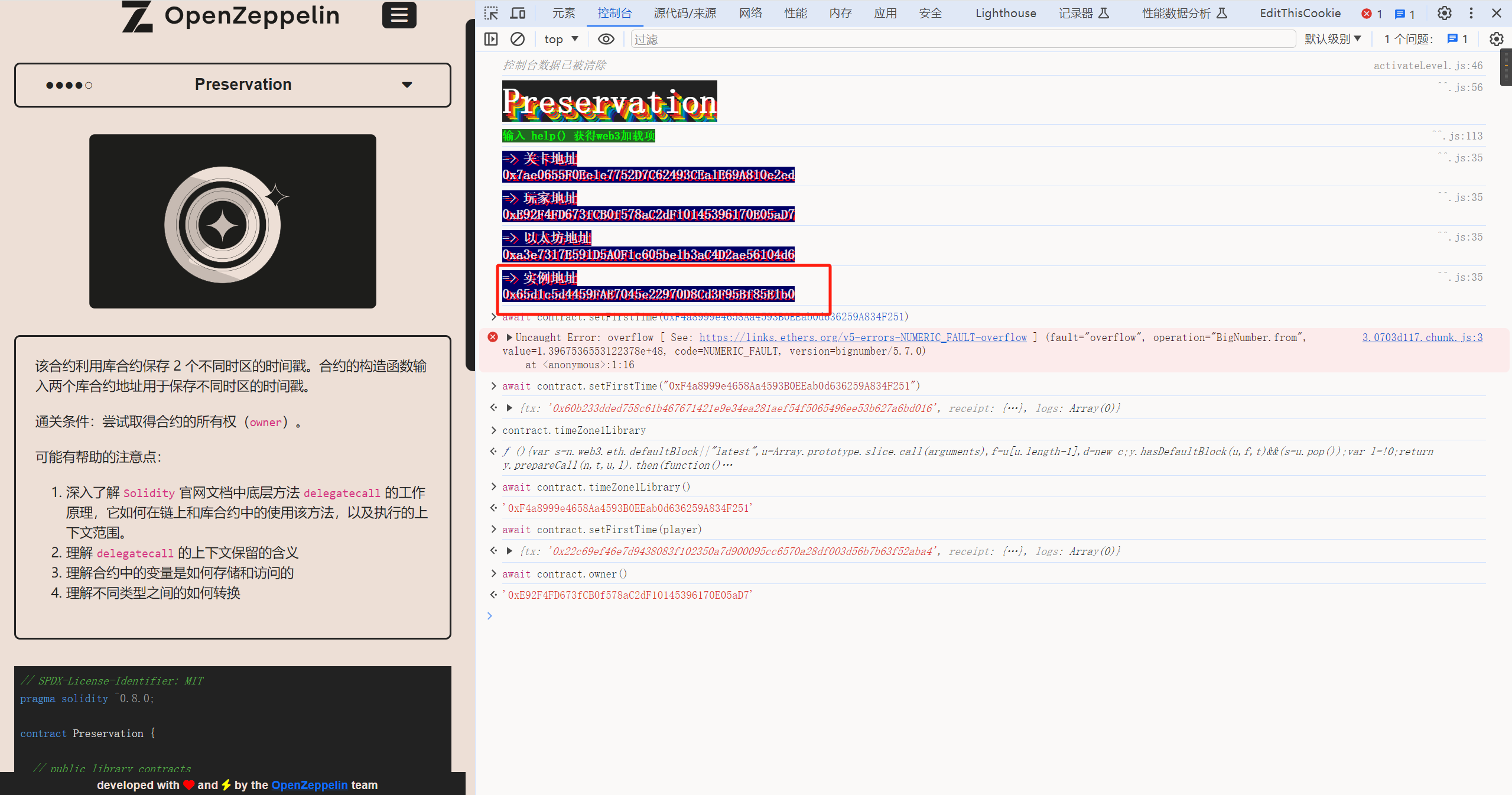The width and height of the screenshot is (1512, 795).
Task: Click the await contract.setFirstTime(player) line
Action: 601,530
